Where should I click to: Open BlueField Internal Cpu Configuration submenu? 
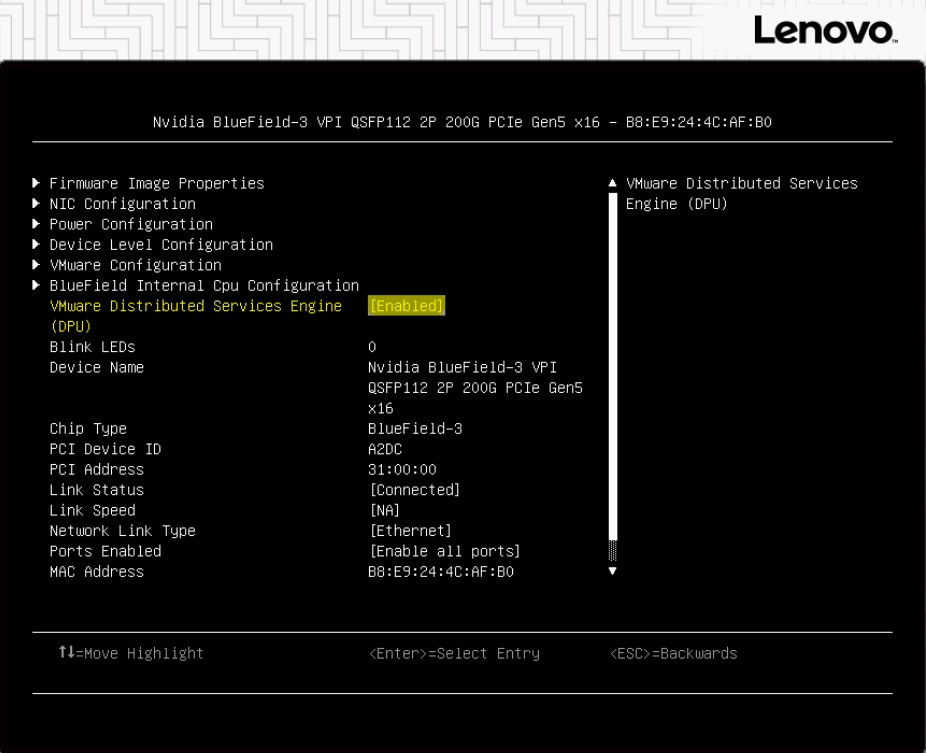pos(204,286)
